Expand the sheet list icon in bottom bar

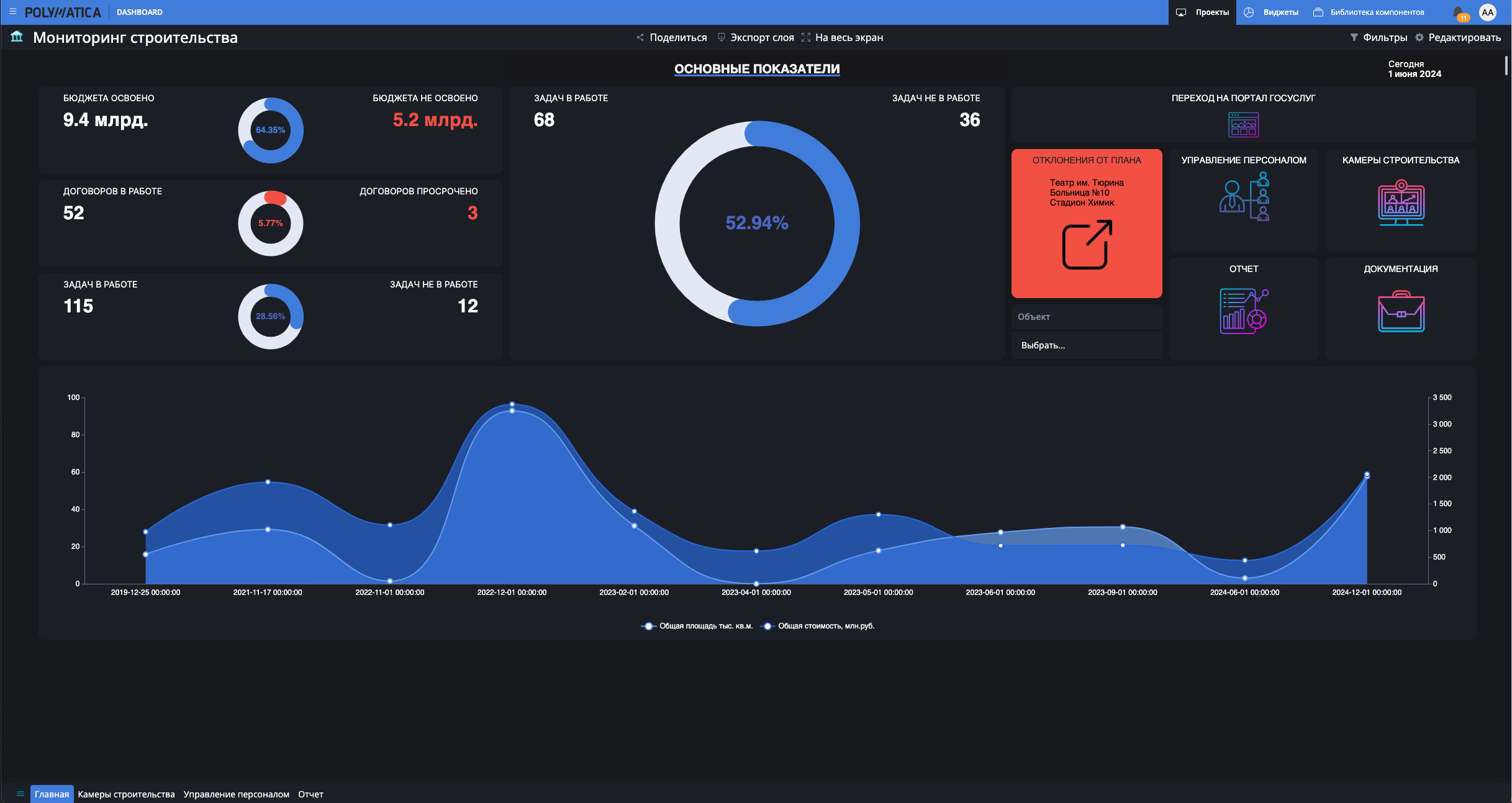(20, 794)
